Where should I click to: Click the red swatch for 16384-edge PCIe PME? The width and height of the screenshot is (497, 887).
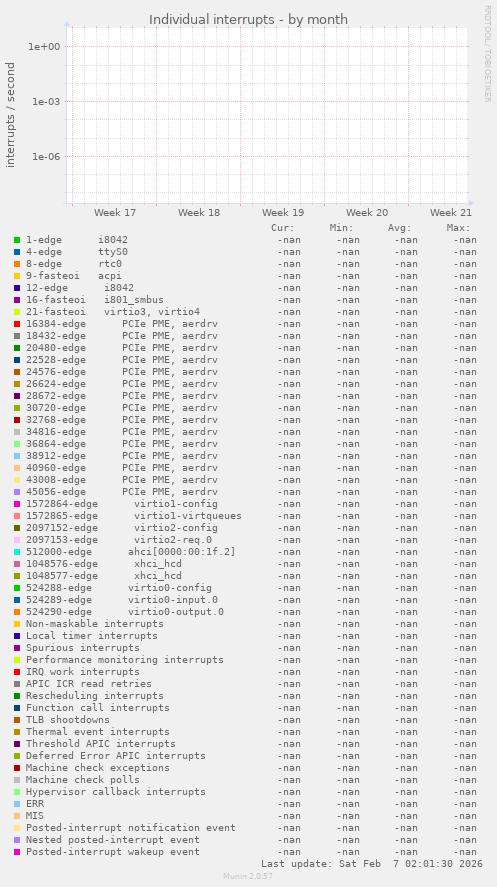pos(17,324)
